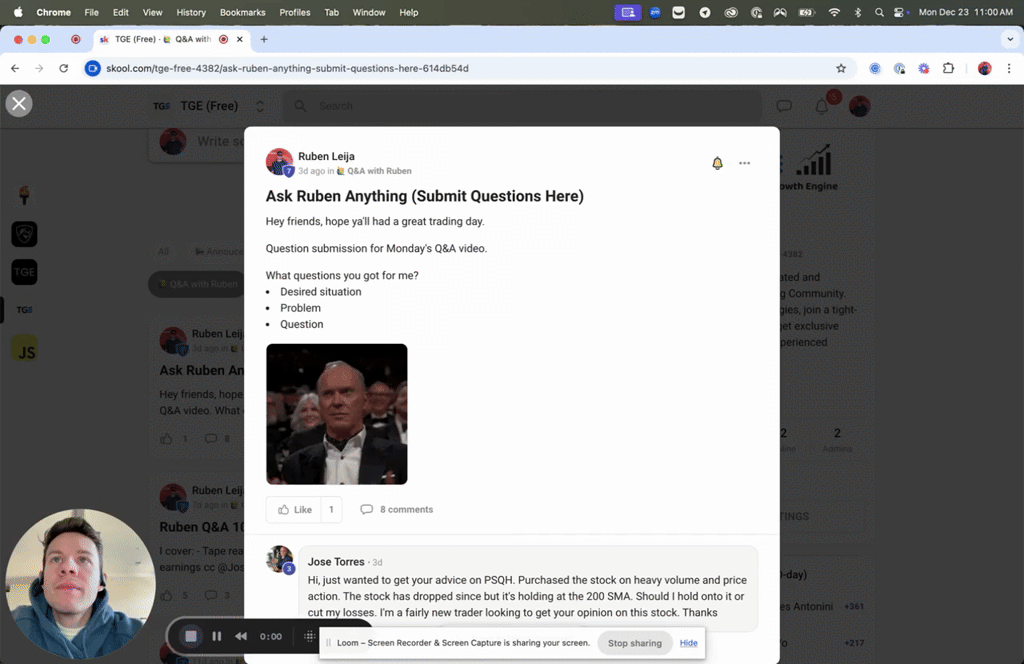This screenshot has width=1024, height=664.
Task: Expand the tab search dropdown arrow
Action: pyautogui.click(x=1010, y=39)
